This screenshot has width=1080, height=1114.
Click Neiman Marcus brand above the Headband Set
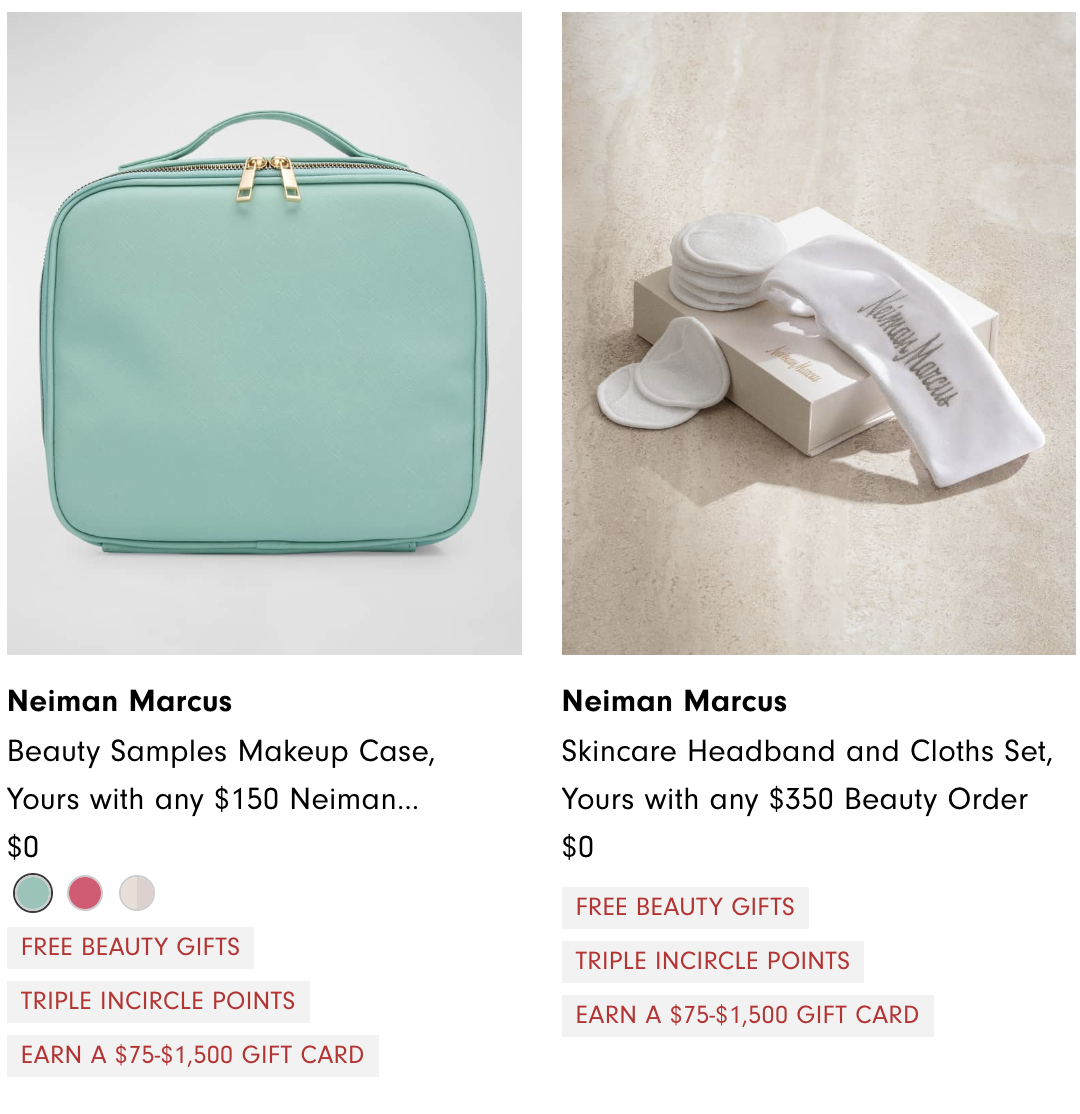(674, 701)
